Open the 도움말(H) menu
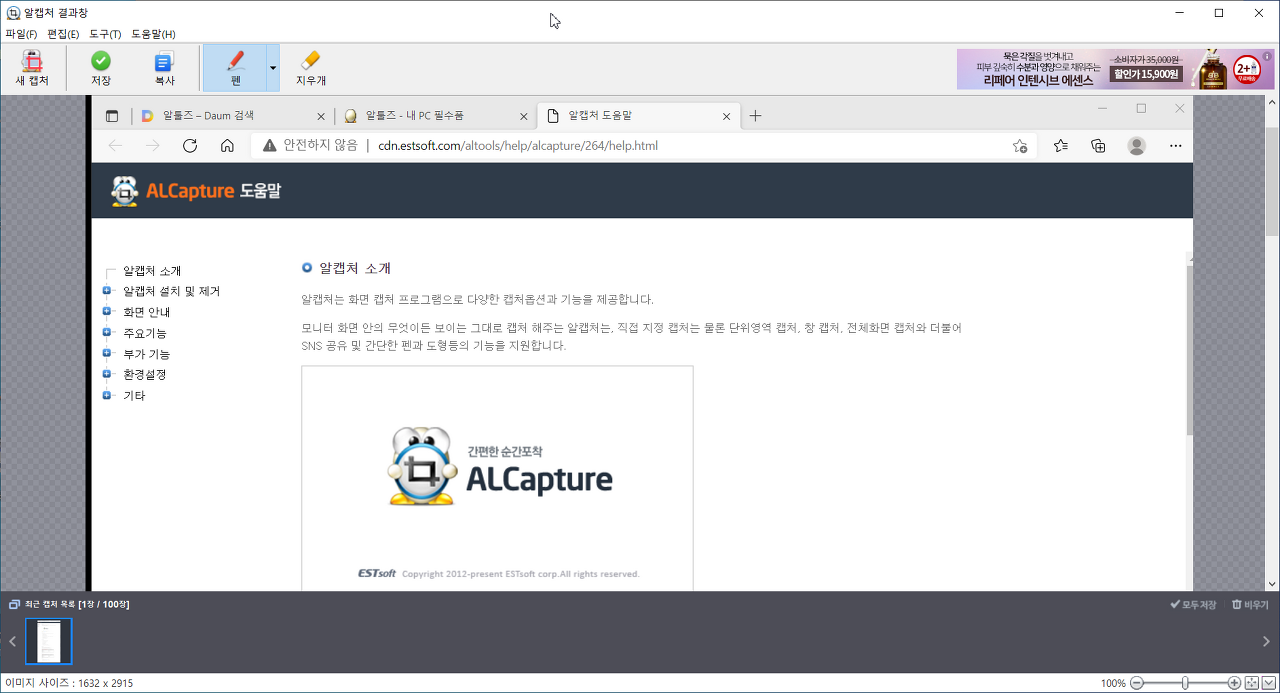Image resolution: width=1280 pixels, height=693 pixels. (x=154, y=34)
